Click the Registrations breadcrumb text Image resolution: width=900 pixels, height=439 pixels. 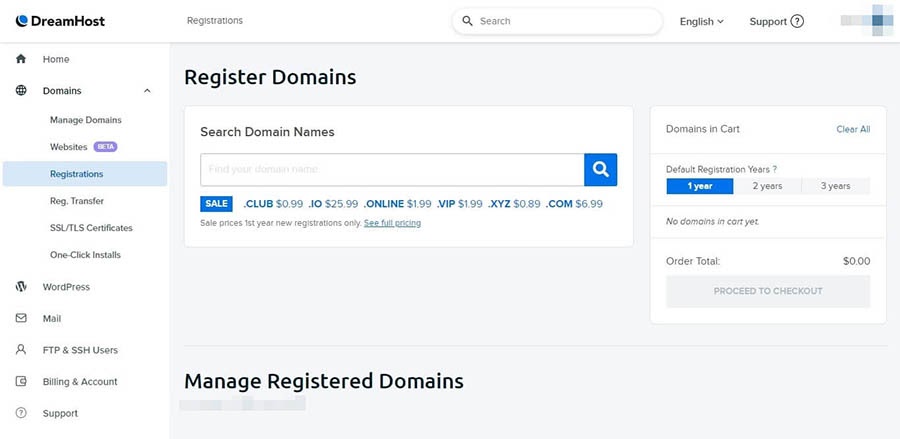[x=215, y=21]
